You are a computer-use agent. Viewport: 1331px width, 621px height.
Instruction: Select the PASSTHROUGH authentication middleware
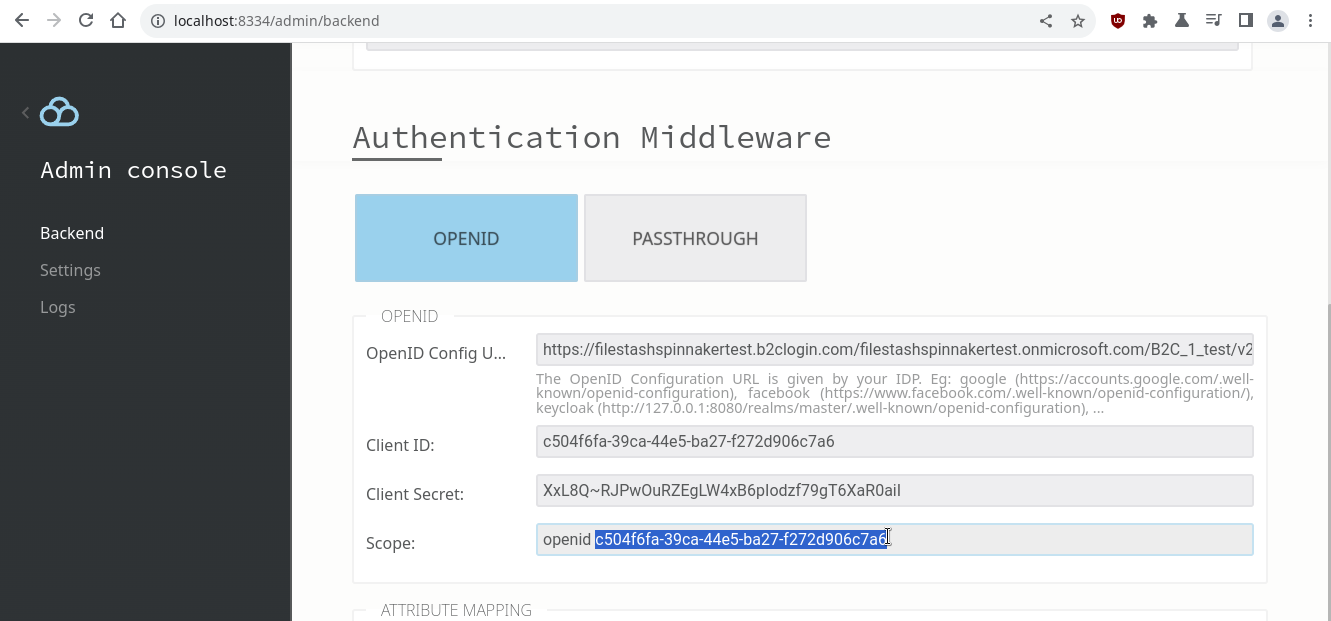pos(695,238)
